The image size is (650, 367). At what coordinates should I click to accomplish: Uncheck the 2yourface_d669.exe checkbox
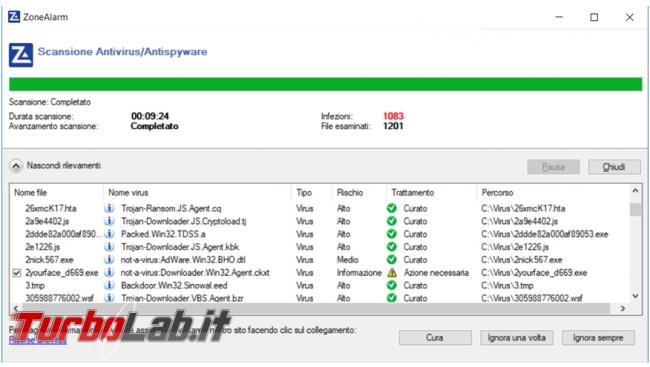point(17,273)
